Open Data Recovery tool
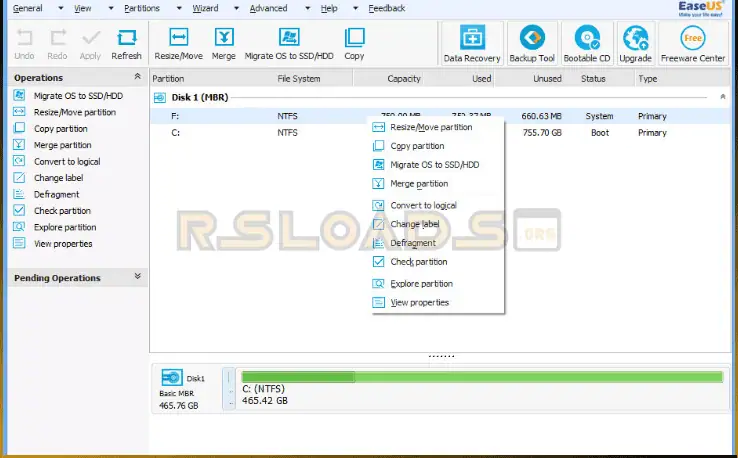This screenshot has height=458, width=738. (472, 43)
